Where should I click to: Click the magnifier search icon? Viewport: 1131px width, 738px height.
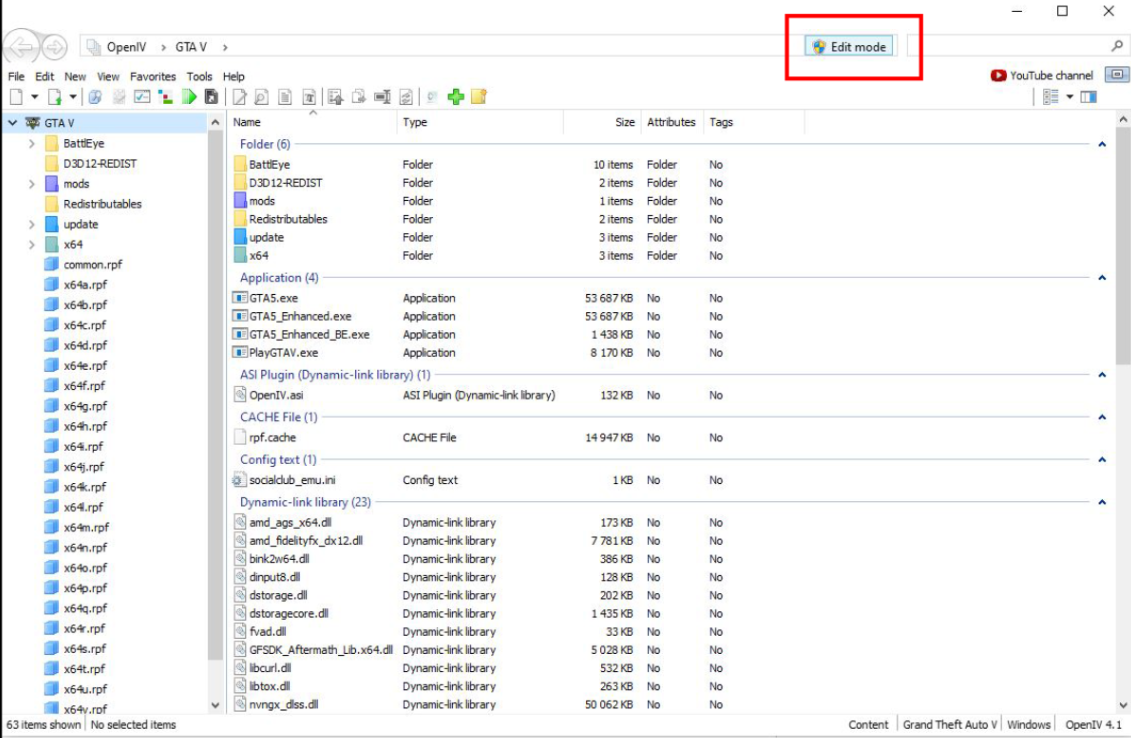(x=1117, y=46)
